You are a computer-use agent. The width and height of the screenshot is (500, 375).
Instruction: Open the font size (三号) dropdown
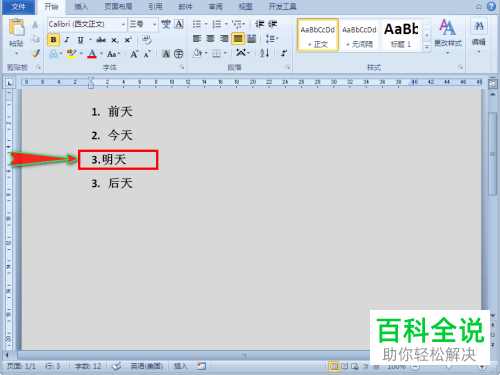click(x=154, y=24)
